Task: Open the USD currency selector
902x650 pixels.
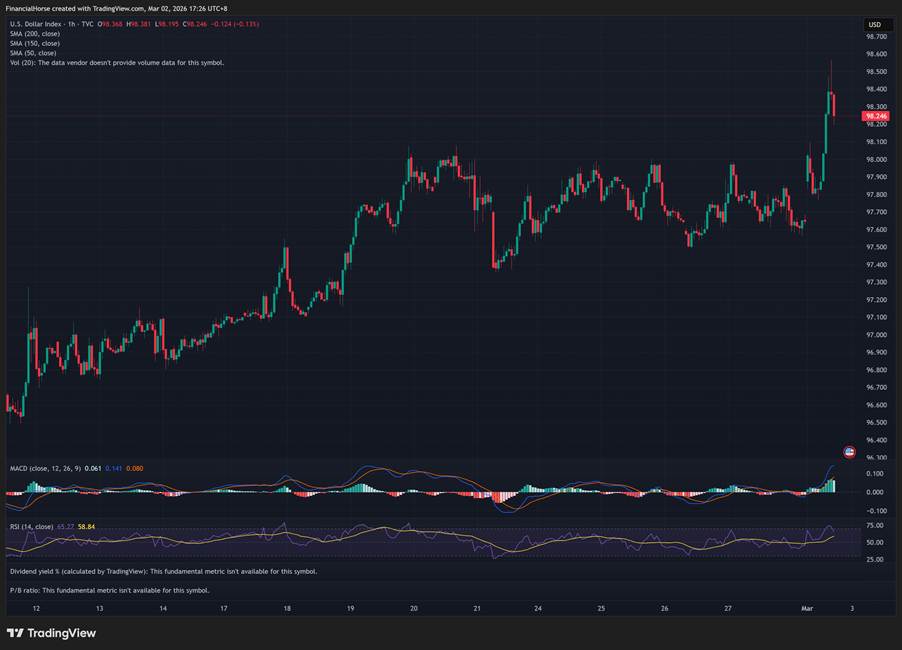Action: (875, 24)
